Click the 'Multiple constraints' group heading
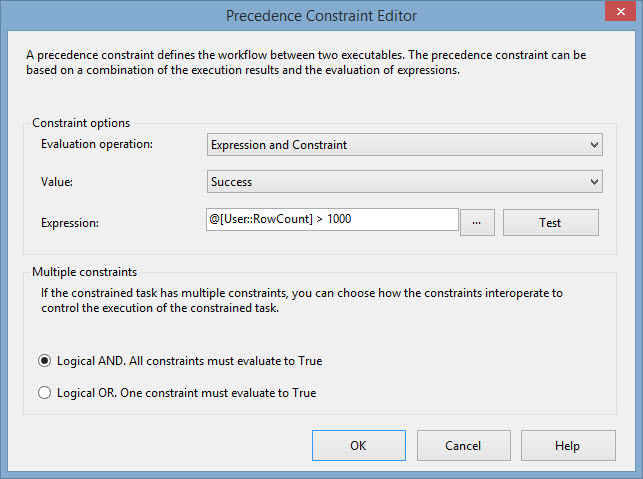This screenshot has height=479, width=643. 84,272
